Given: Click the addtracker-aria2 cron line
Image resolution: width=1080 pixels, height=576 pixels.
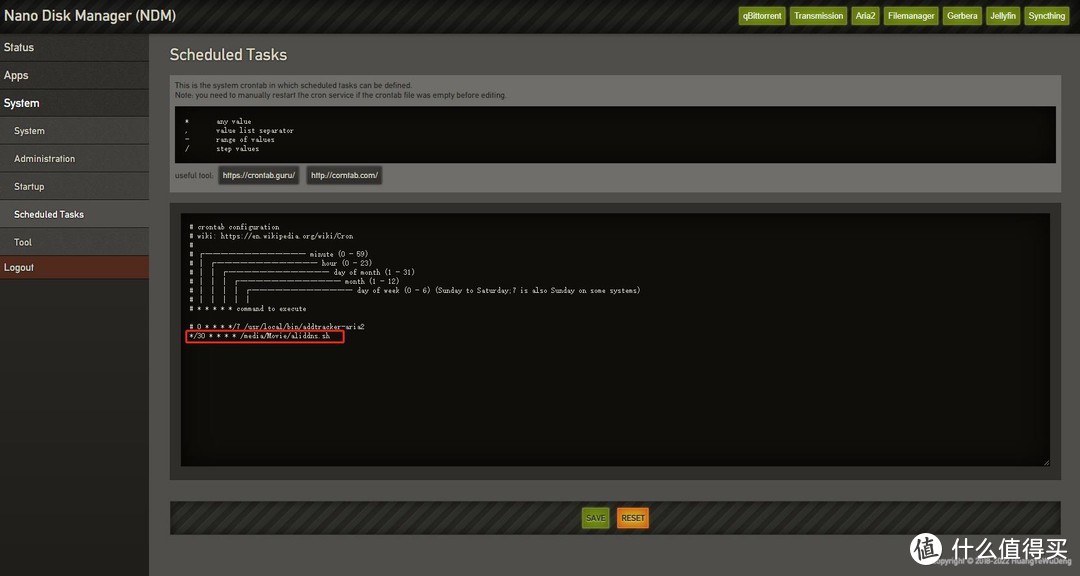Looking at the screenshot, I should (277, 327).
